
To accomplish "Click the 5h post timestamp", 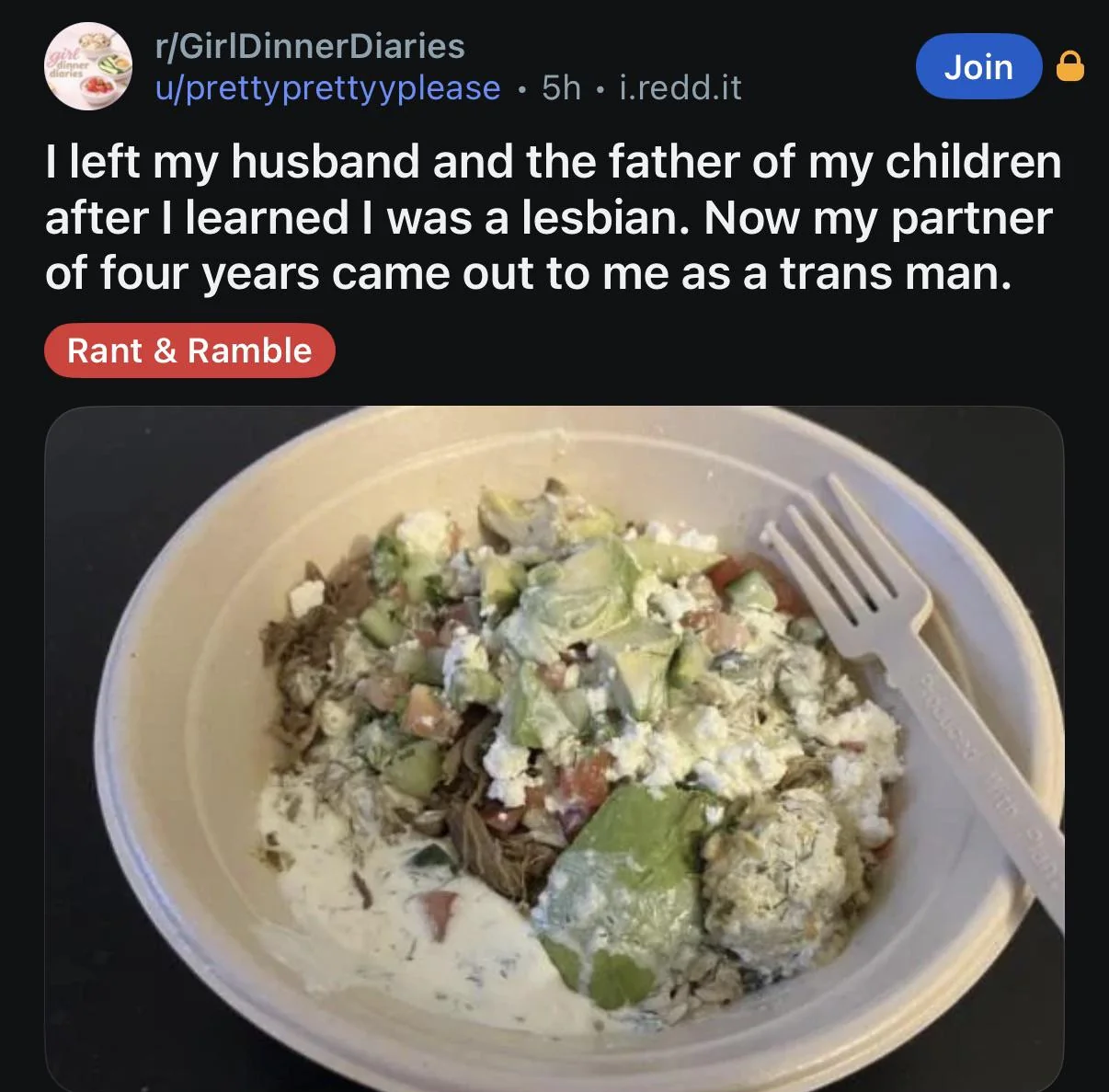I will tap(561, 87).
